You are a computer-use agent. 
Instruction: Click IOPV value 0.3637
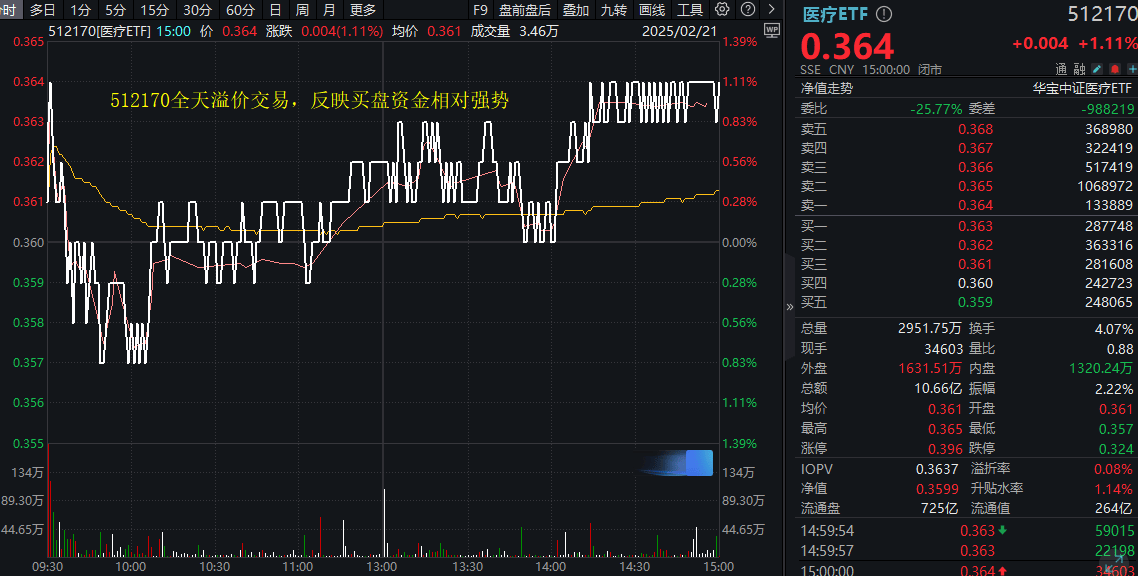pyautogui.click(x=936, y=469)
